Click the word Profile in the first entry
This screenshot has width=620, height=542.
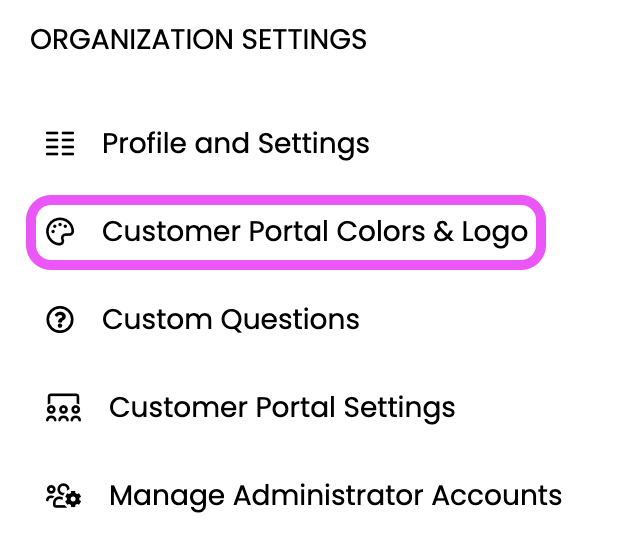(x=144, y=143)
